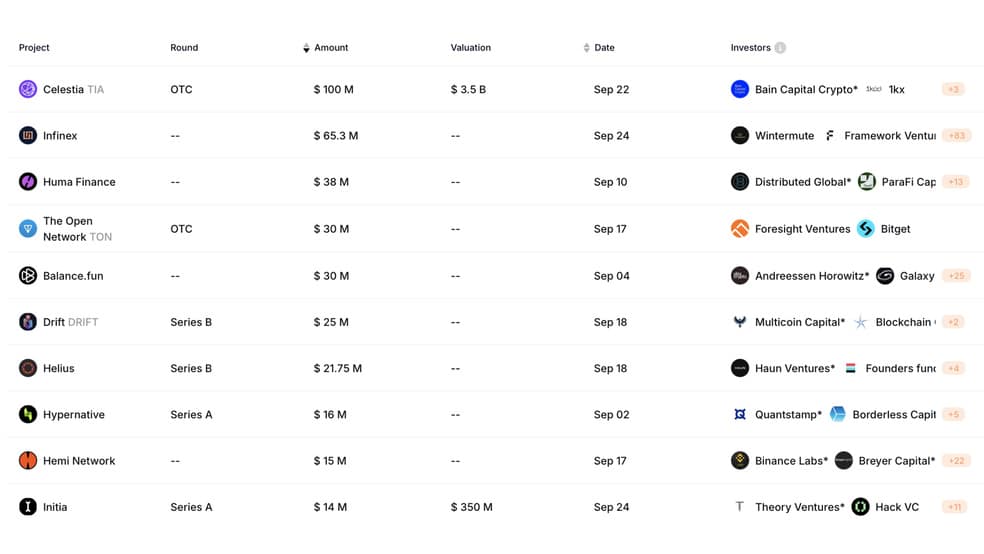Sort table by Date column arrow
The image size is (984, 554).
coord(586,48)
